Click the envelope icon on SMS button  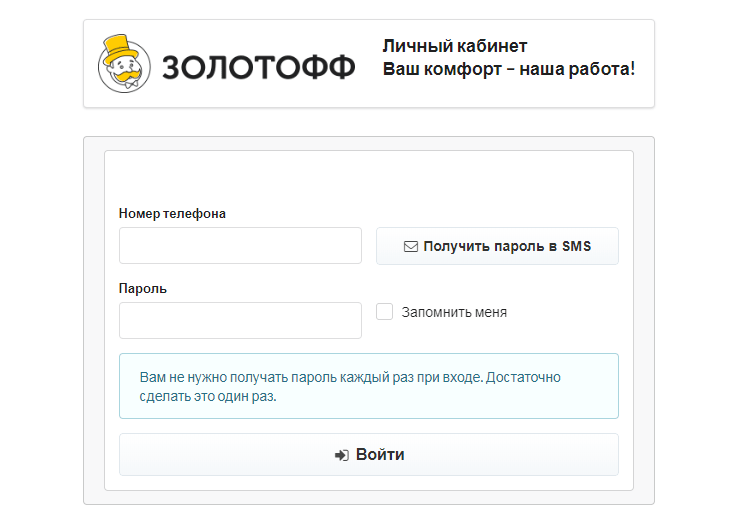point(411,247)
